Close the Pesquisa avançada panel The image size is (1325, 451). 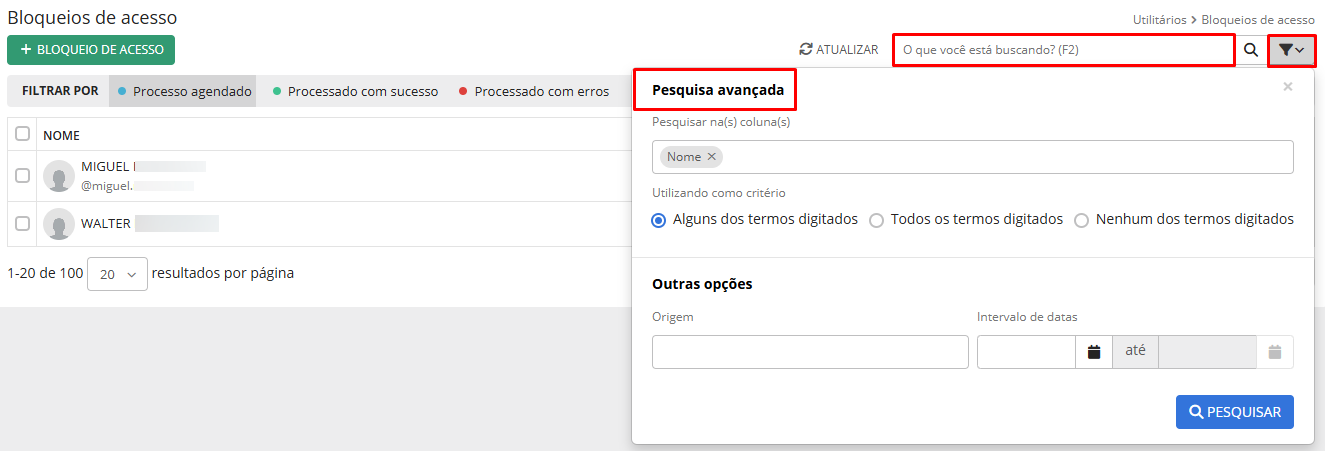pyautogui.click(x=1288, y=87)
